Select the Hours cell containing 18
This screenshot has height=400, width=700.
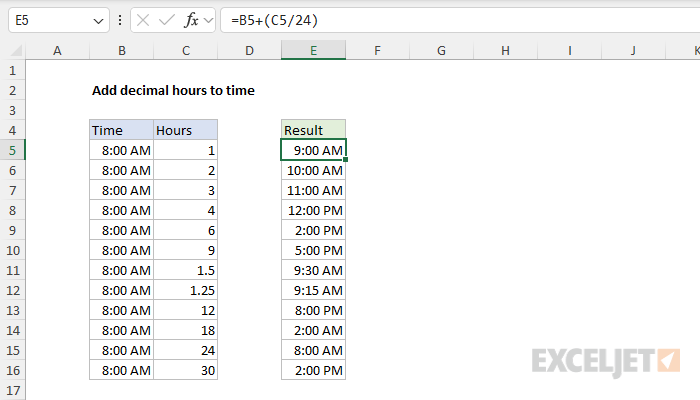pos(186,330)
